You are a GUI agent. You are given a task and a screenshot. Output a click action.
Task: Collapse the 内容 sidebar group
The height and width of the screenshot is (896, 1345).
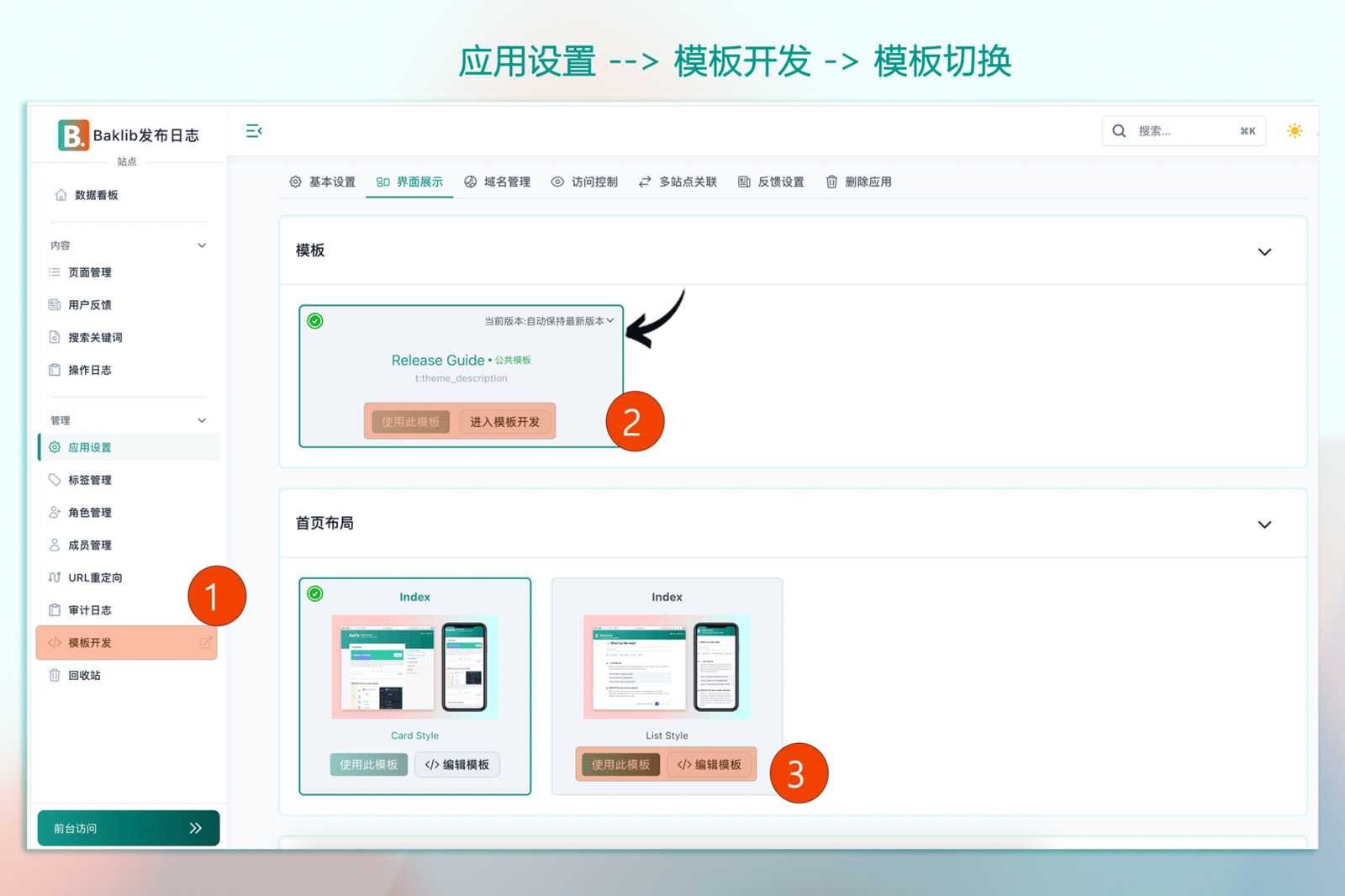(202, 245)
